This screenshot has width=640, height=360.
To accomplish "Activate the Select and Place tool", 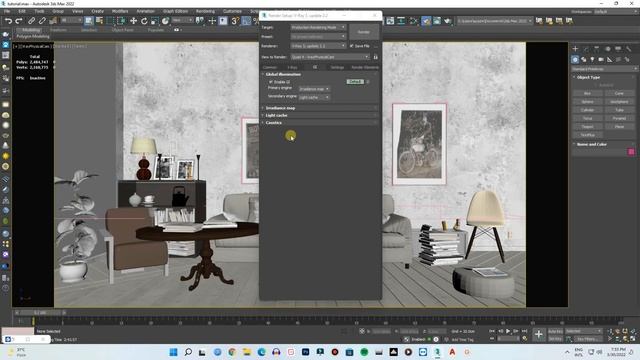I will tap(165, 21).
